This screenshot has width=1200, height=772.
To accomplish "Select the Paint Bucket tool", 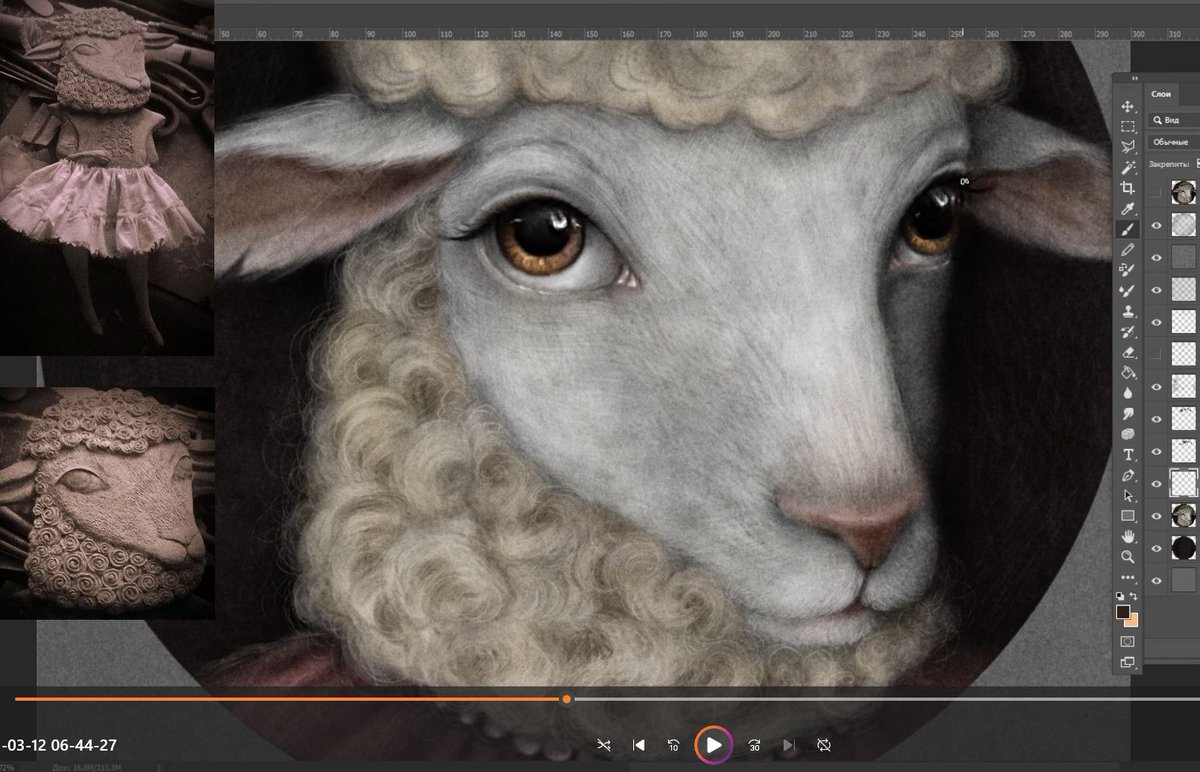I will pos(1128,372).
